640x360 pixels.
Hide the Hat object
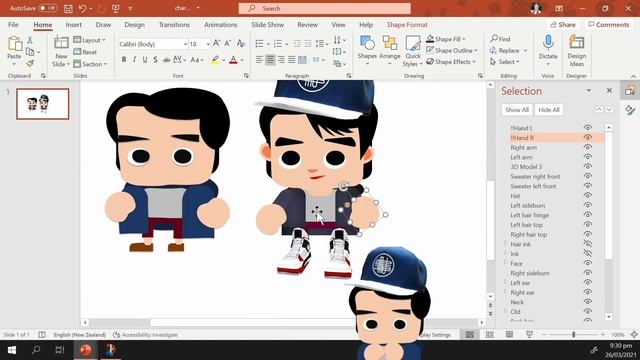pyautogui.click(x=587, y=196)
